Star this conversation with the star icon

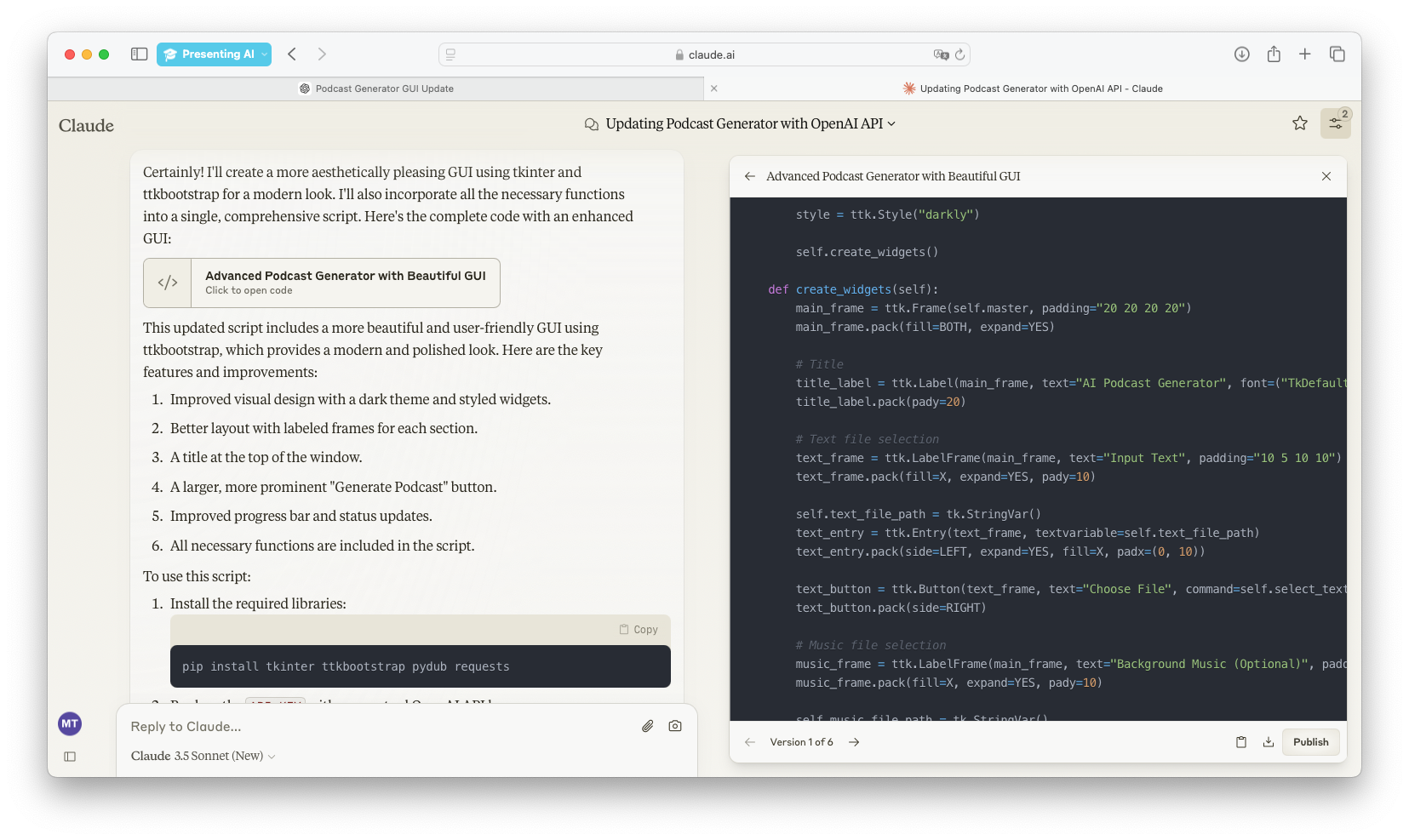[1300, 123]
